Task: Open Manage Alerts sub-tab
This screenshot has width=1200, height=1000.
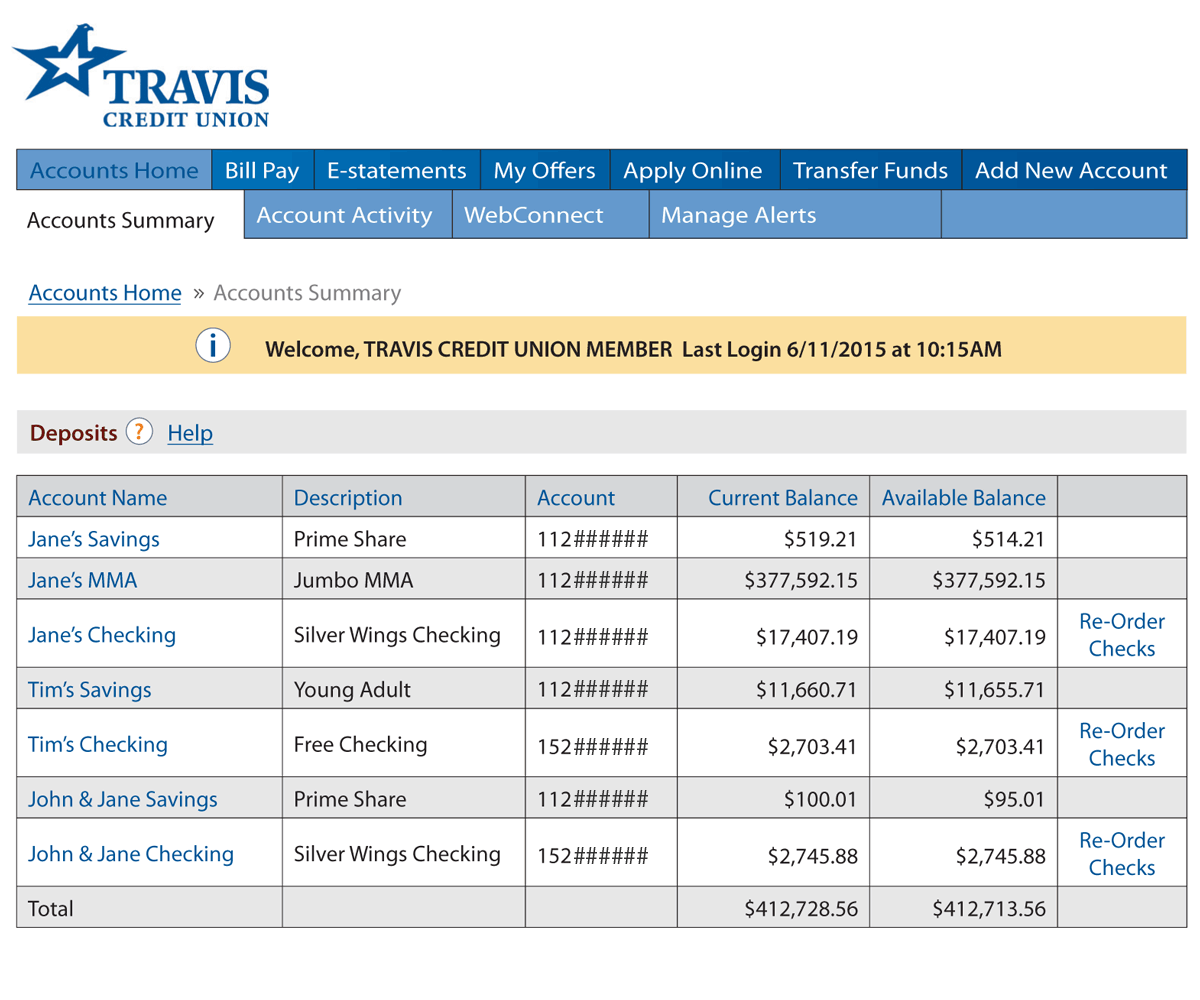Action: point(739,215)
